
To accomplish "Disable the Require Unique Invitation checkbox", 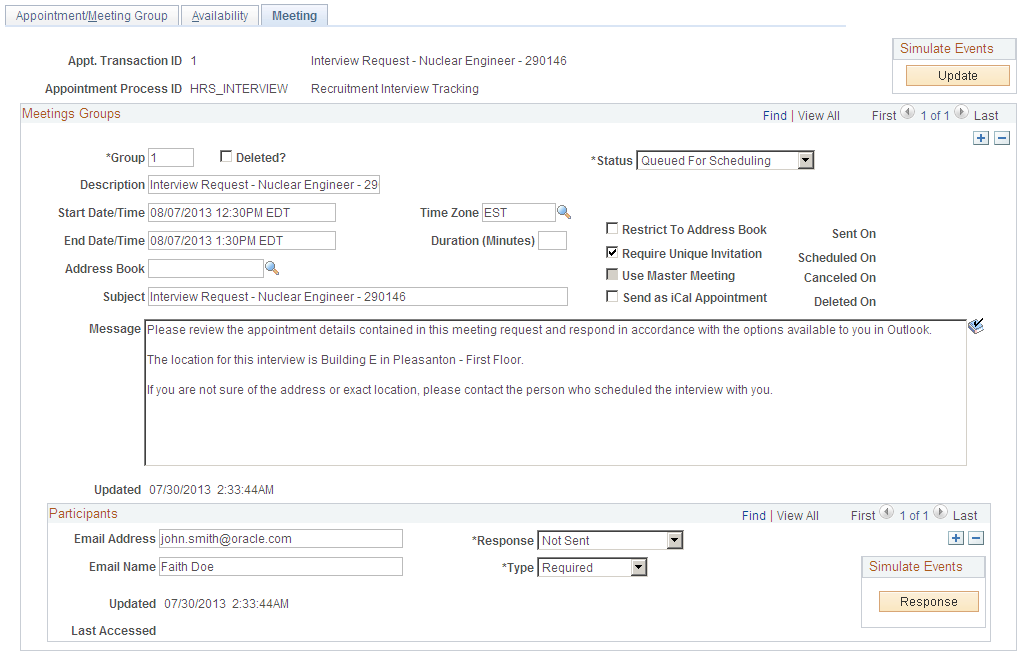I will pos(612,252).
